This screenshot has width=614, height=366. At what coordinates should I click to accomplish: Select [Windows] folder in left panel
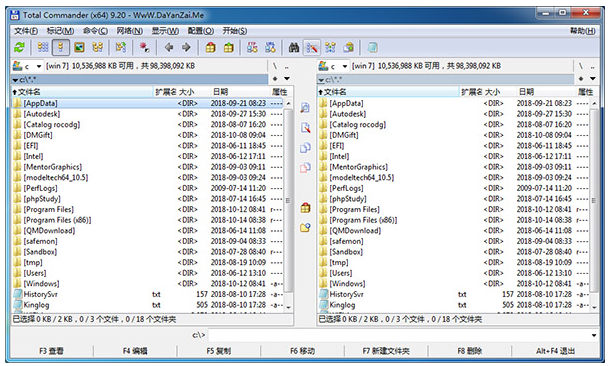tap(147, 283)
